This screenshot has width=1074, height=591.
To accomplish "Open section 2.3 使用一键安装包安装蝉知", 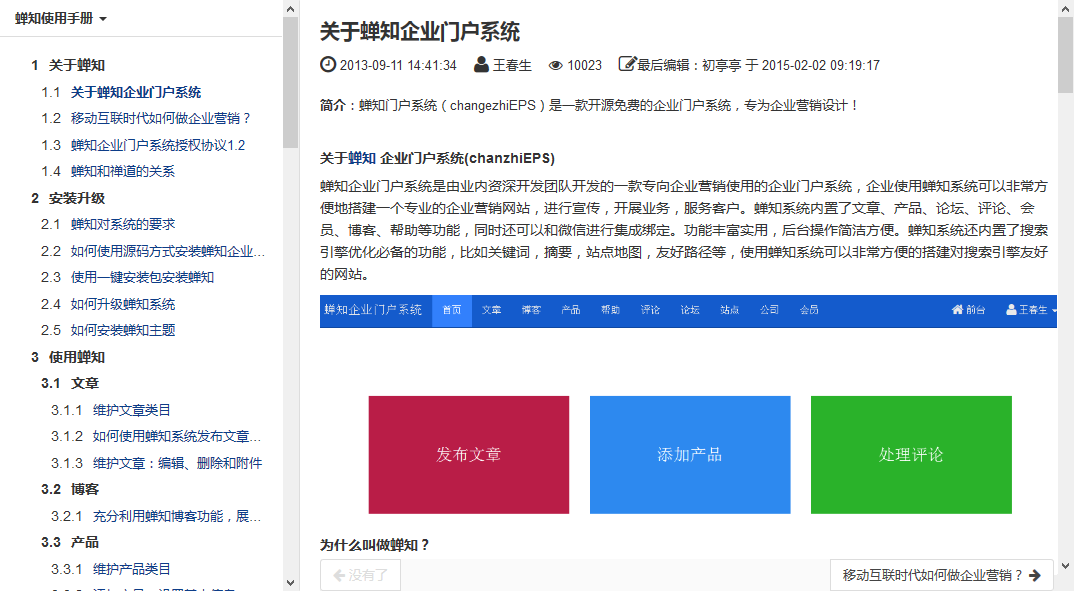I will [x=142, y=277].
